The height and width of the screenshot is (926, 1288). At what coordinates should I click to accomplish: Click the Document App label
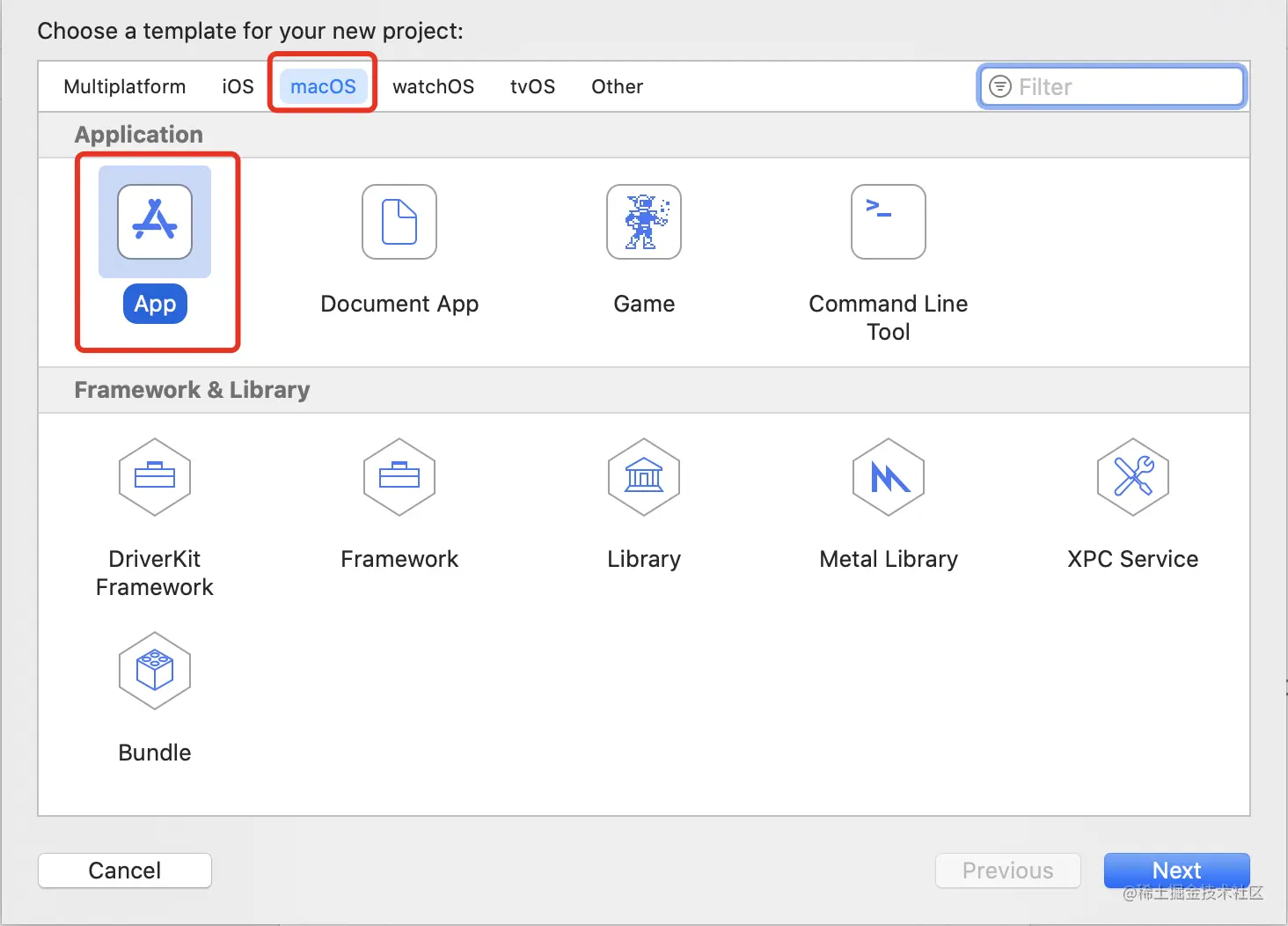point(399,304)
